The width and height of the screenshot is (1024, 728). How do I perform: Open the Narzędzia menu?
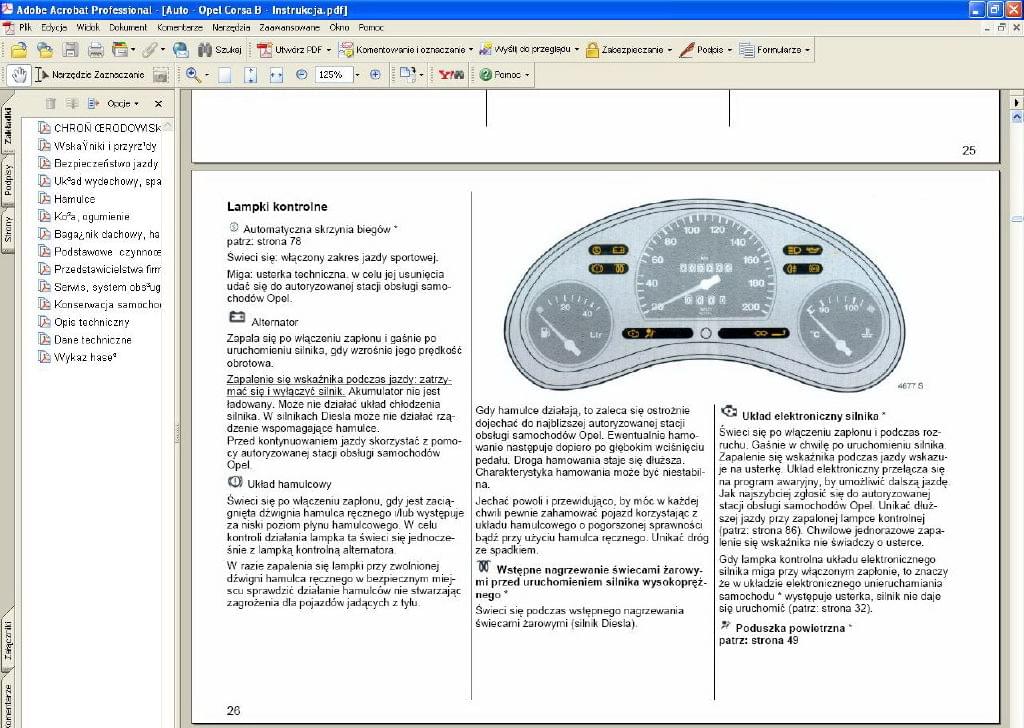(x=231, y=27)
